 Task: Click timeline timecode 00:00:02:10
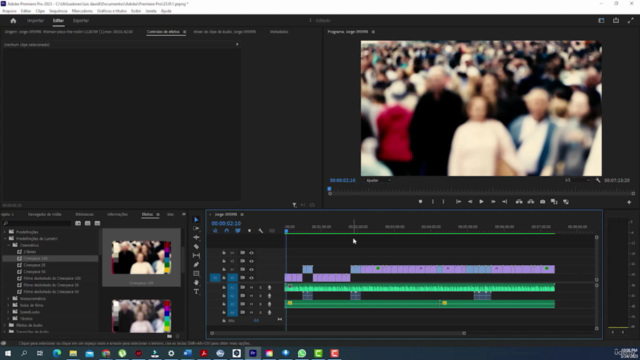tap(226, 223)
